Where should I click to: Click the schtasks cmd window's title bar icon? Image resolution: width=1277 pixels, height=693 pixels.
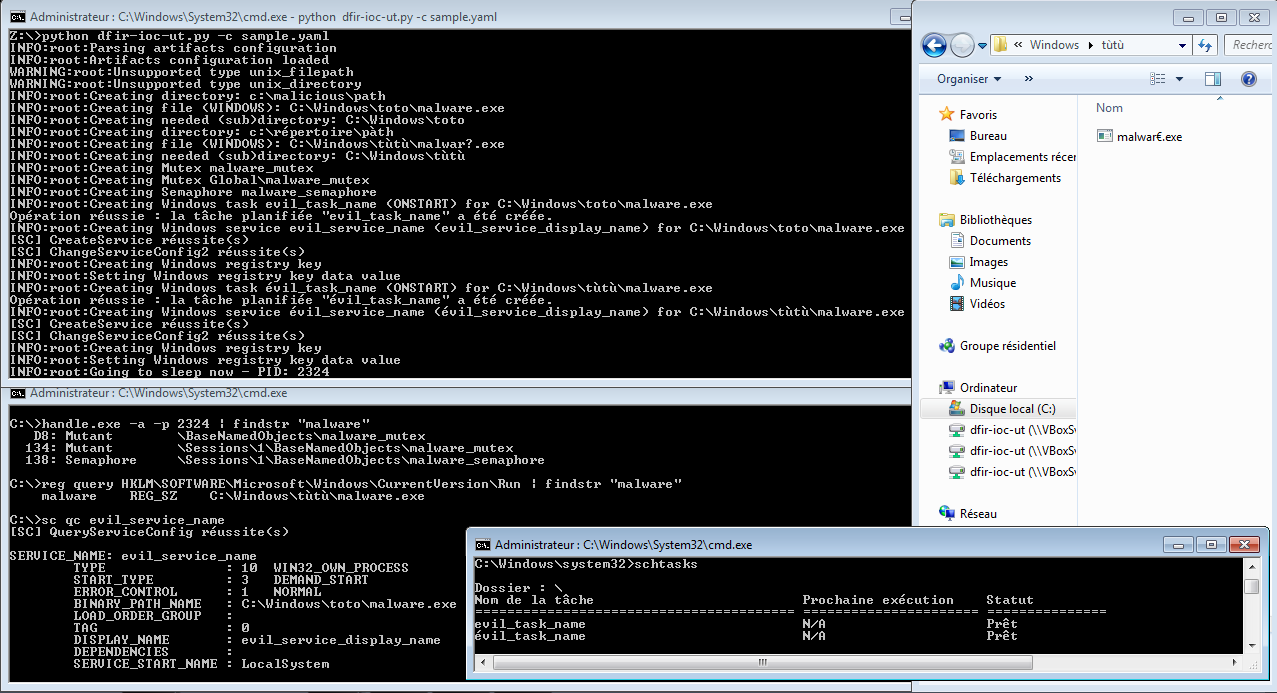[482, 545]
